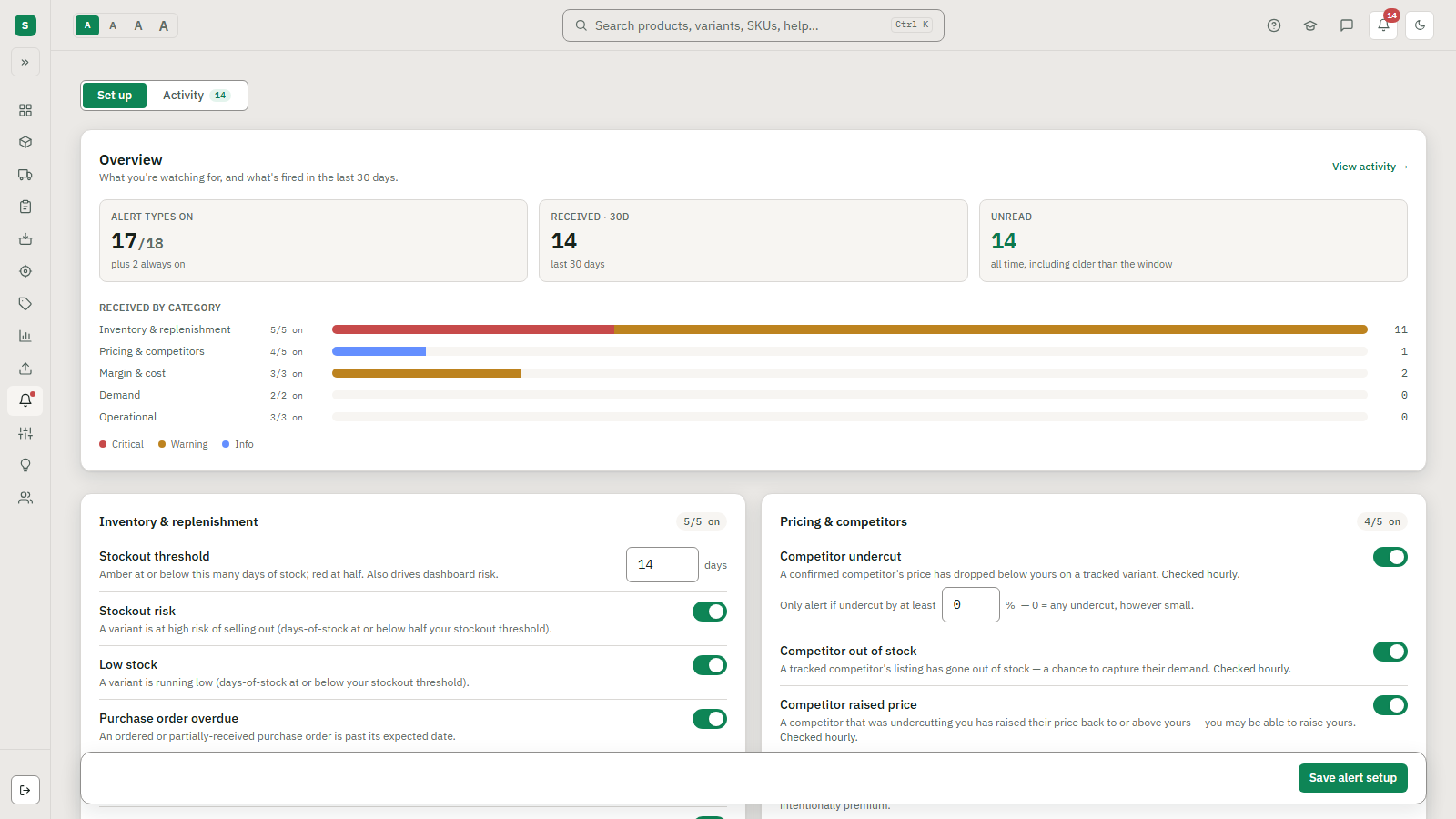Toggle the Competitor raised price switch
Screen dimensions: 1456x819
click(1390, 705)
